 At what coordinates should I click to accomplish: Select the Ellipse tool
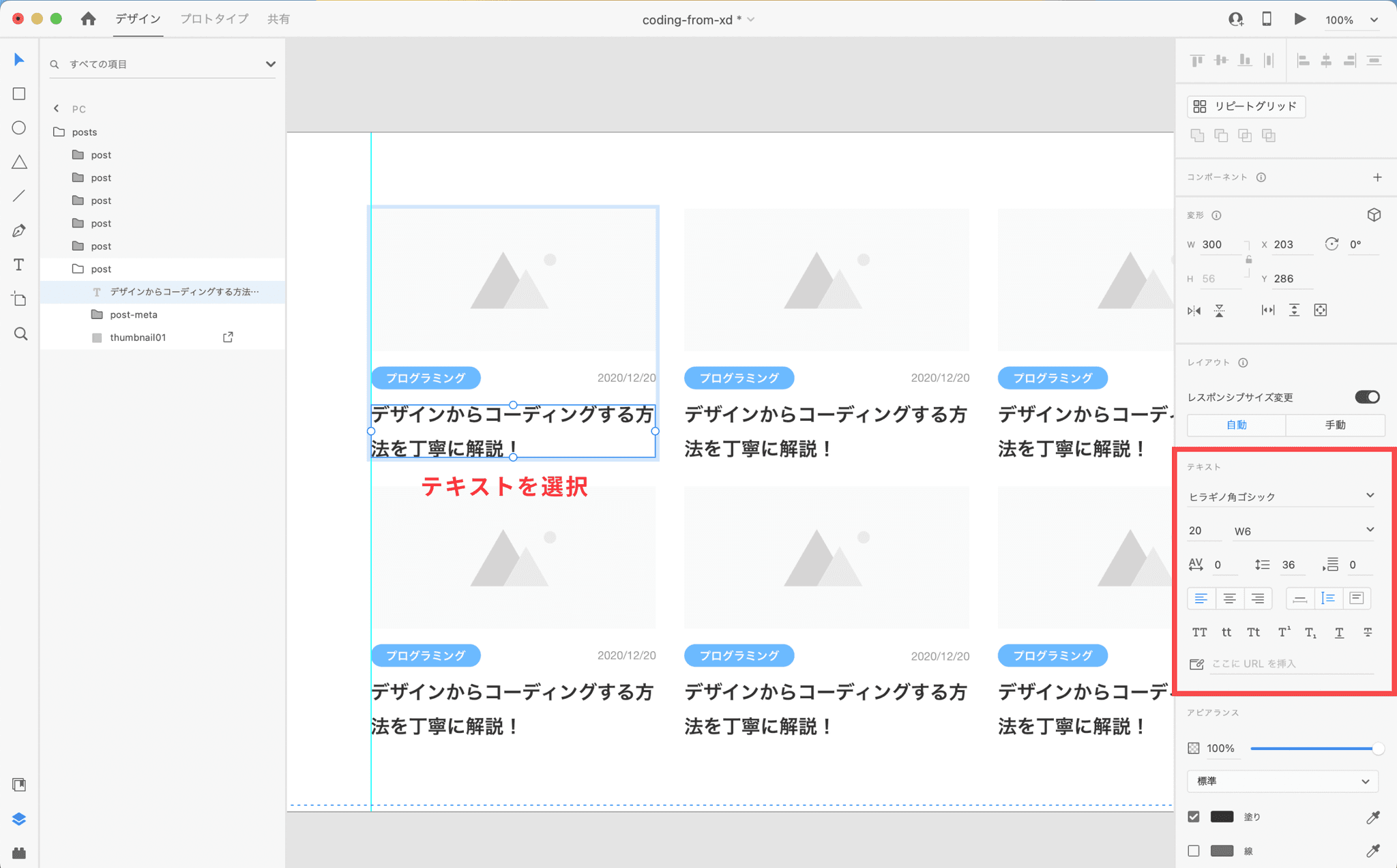(x=19, y=128)
